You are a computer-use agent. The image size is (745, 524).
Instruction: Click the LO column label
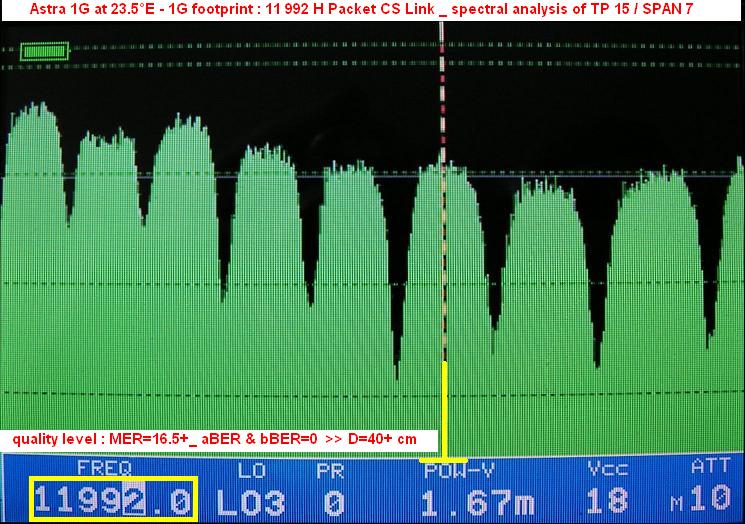click(x=252, y=469)
